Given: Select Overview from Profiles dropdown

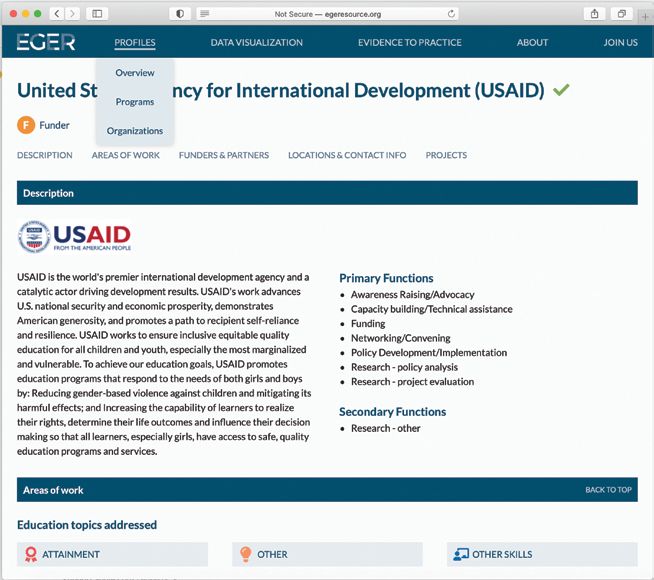Looking at the screenshot, I should pyautogui.click(x=135, y=73).
